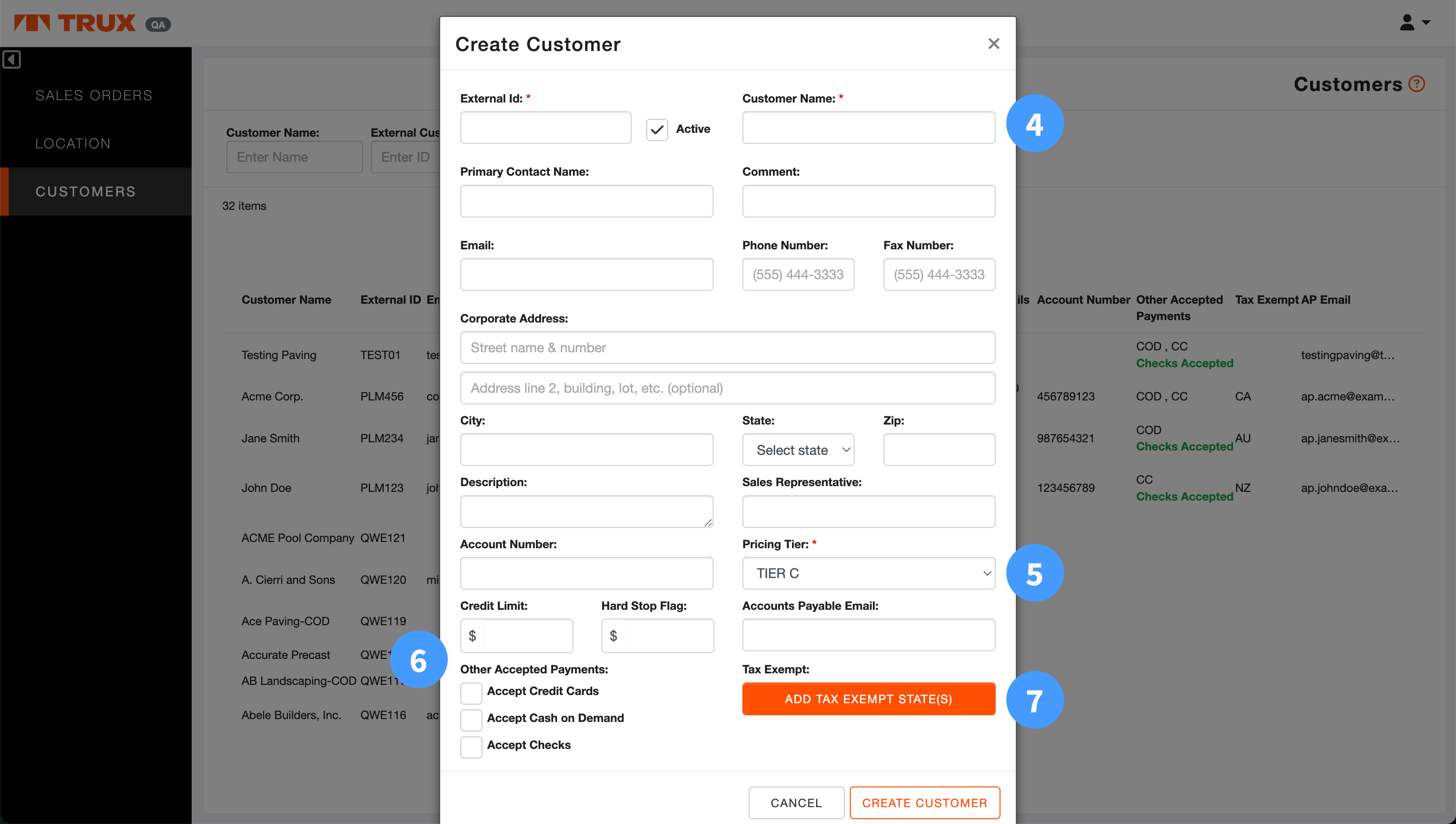1456x824 pixels.
Task: Click the TRUX logo
Action: tap(75, 23)
